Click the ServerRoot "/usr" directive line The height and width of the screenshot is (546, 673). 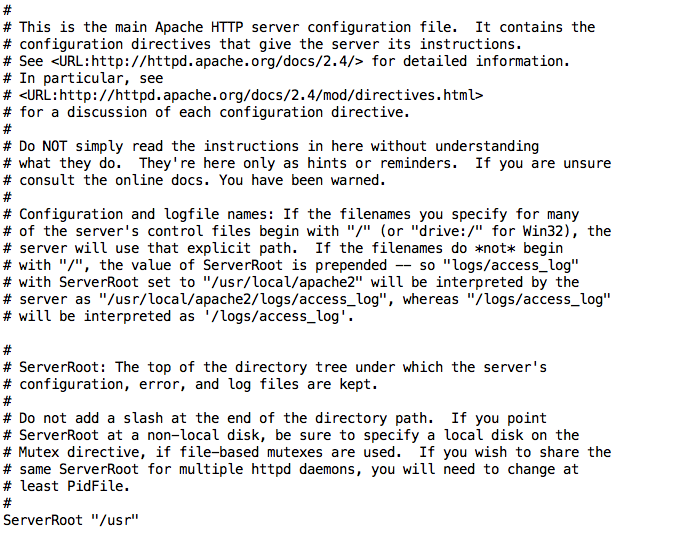click(71, 520)
